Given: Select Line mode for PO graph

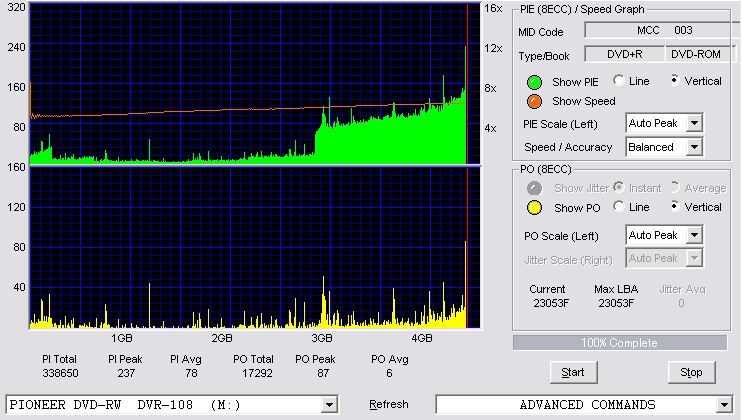Looking at the screenshot, I should tap(618, 207).
